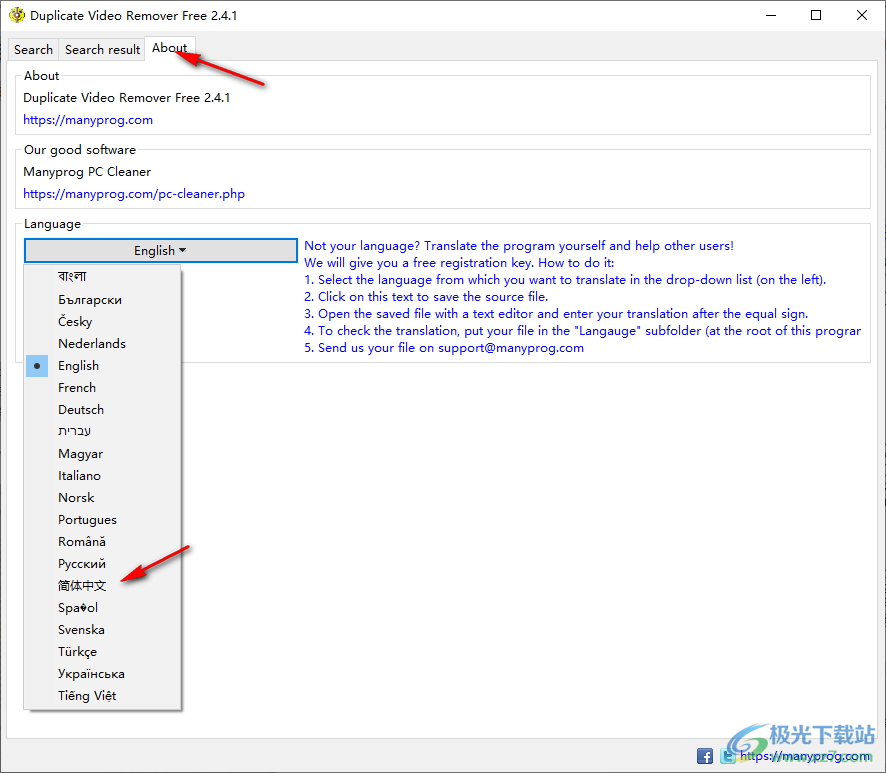Select Norsk language
886x773 pixels.
103,498
